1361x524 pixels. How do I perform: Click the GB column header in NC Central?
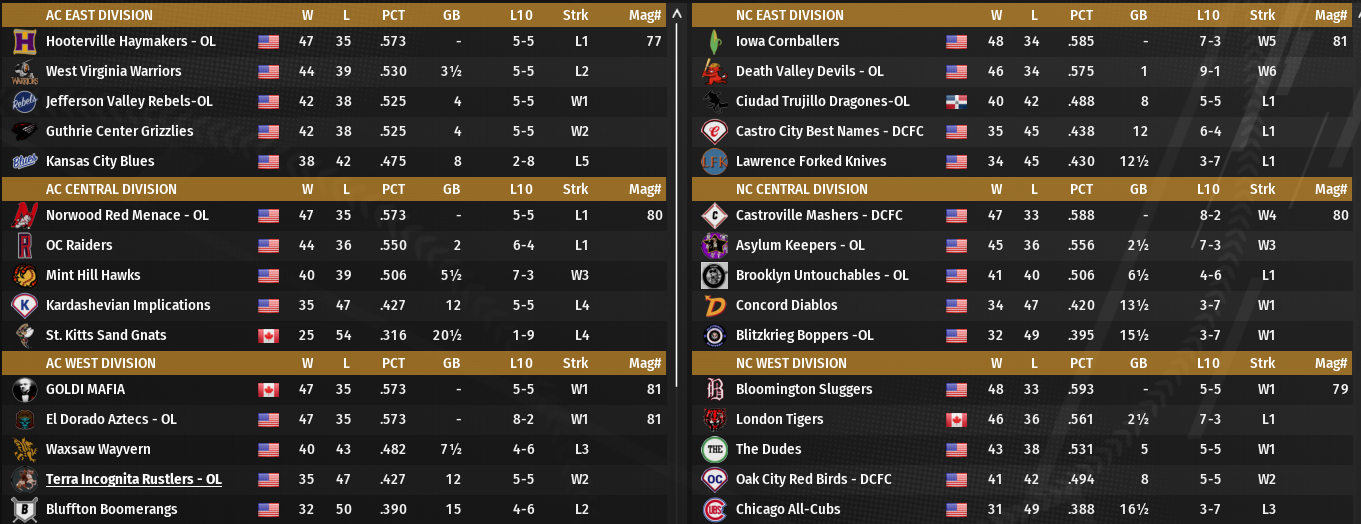[1138, 190]
